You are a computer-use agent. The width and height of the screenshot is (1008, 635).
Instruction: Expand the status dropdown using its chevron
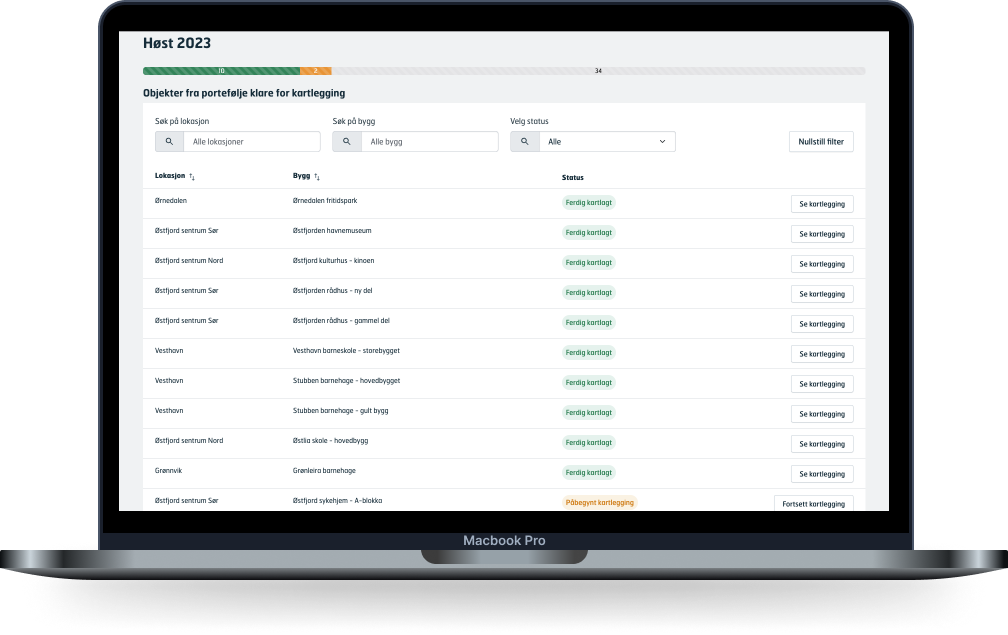coord(662,142)
